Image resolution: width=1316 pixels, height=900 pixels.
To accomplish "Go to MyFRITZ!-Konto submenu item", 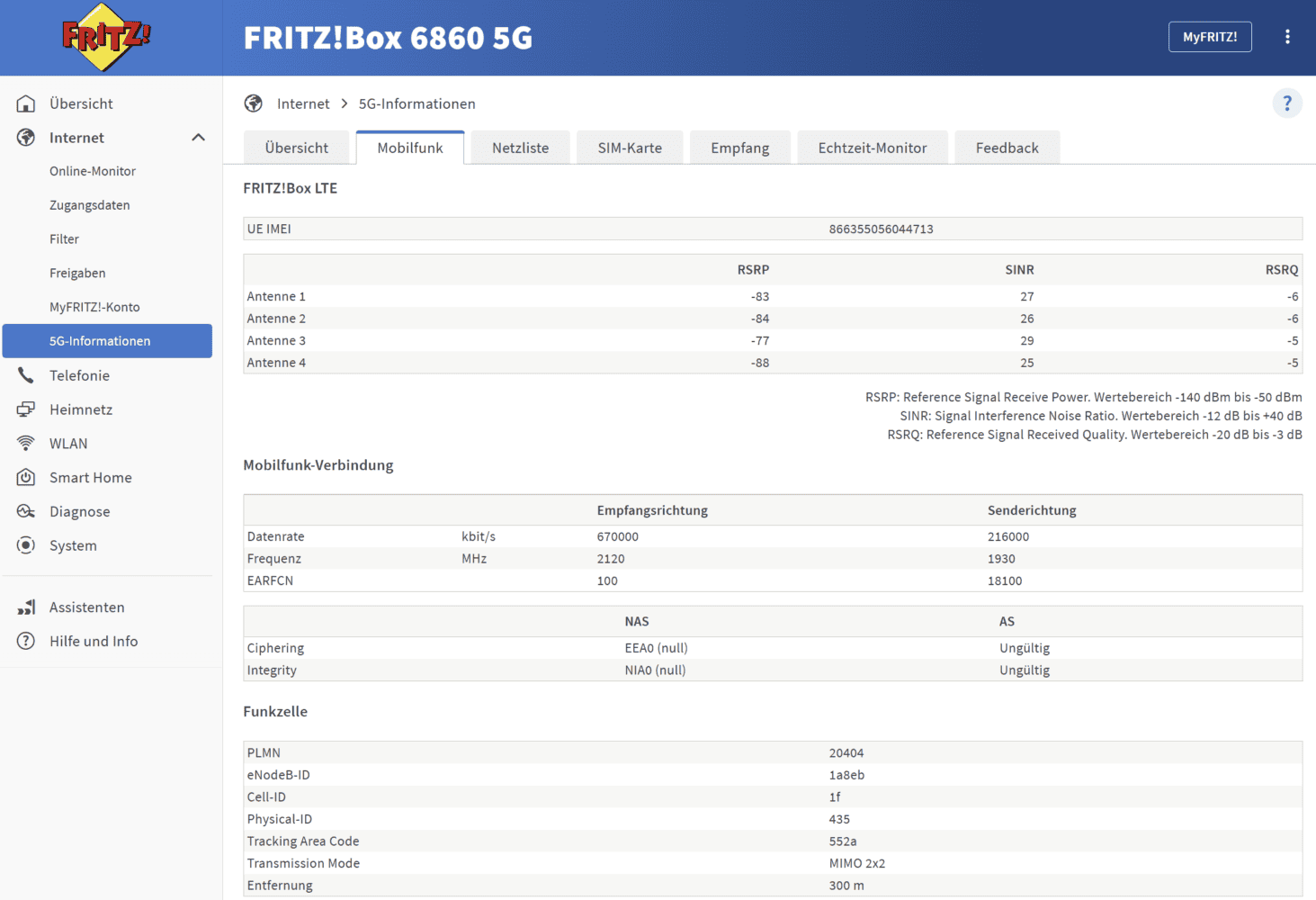I will 94,307.
